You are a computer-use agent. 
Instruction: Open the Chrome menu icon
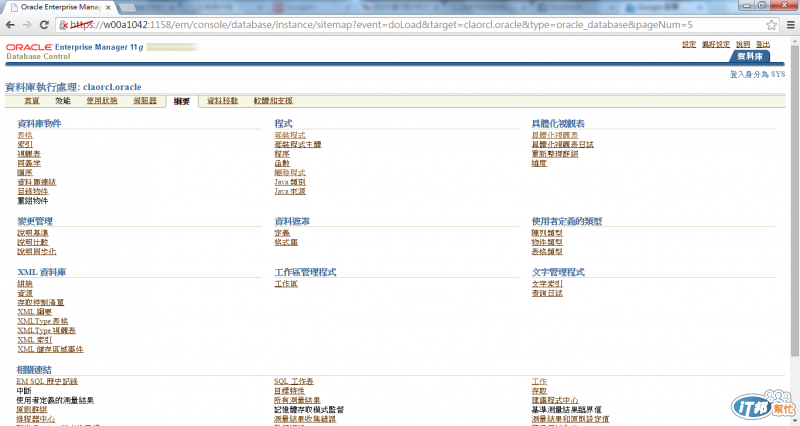point(790,24)
